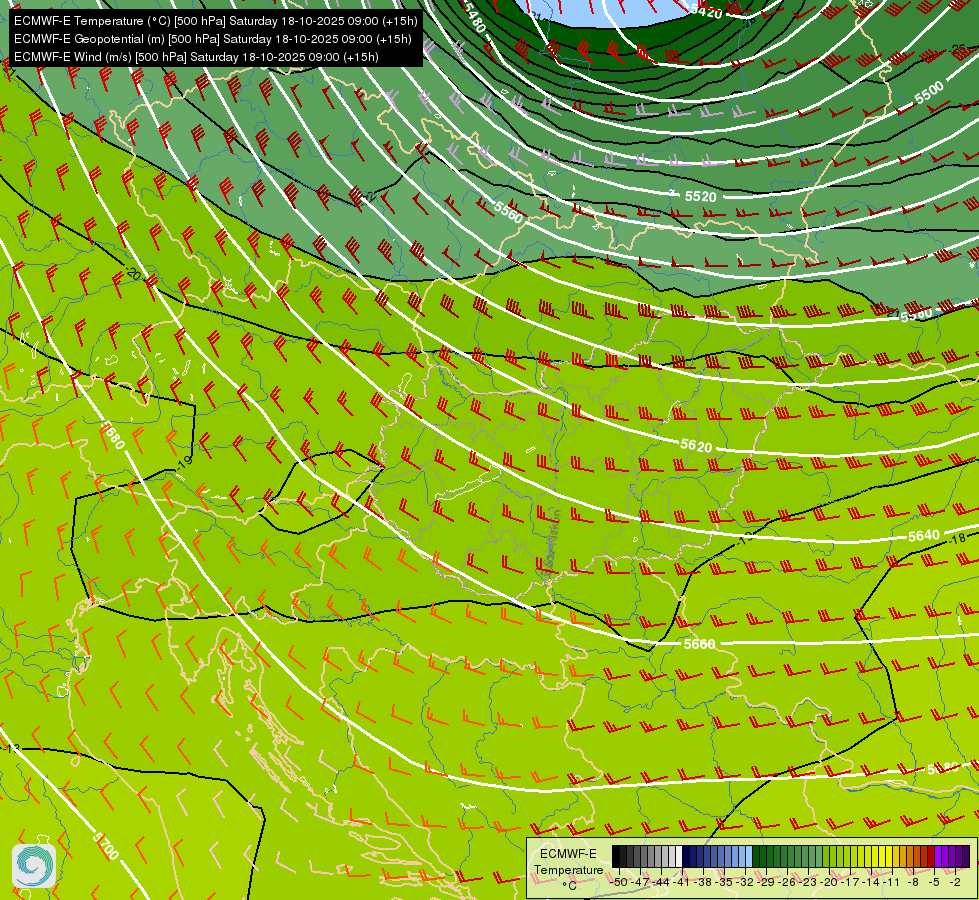Click the -32 value in the temperature legend
979x900 pixels.
(x=745, y=882)
